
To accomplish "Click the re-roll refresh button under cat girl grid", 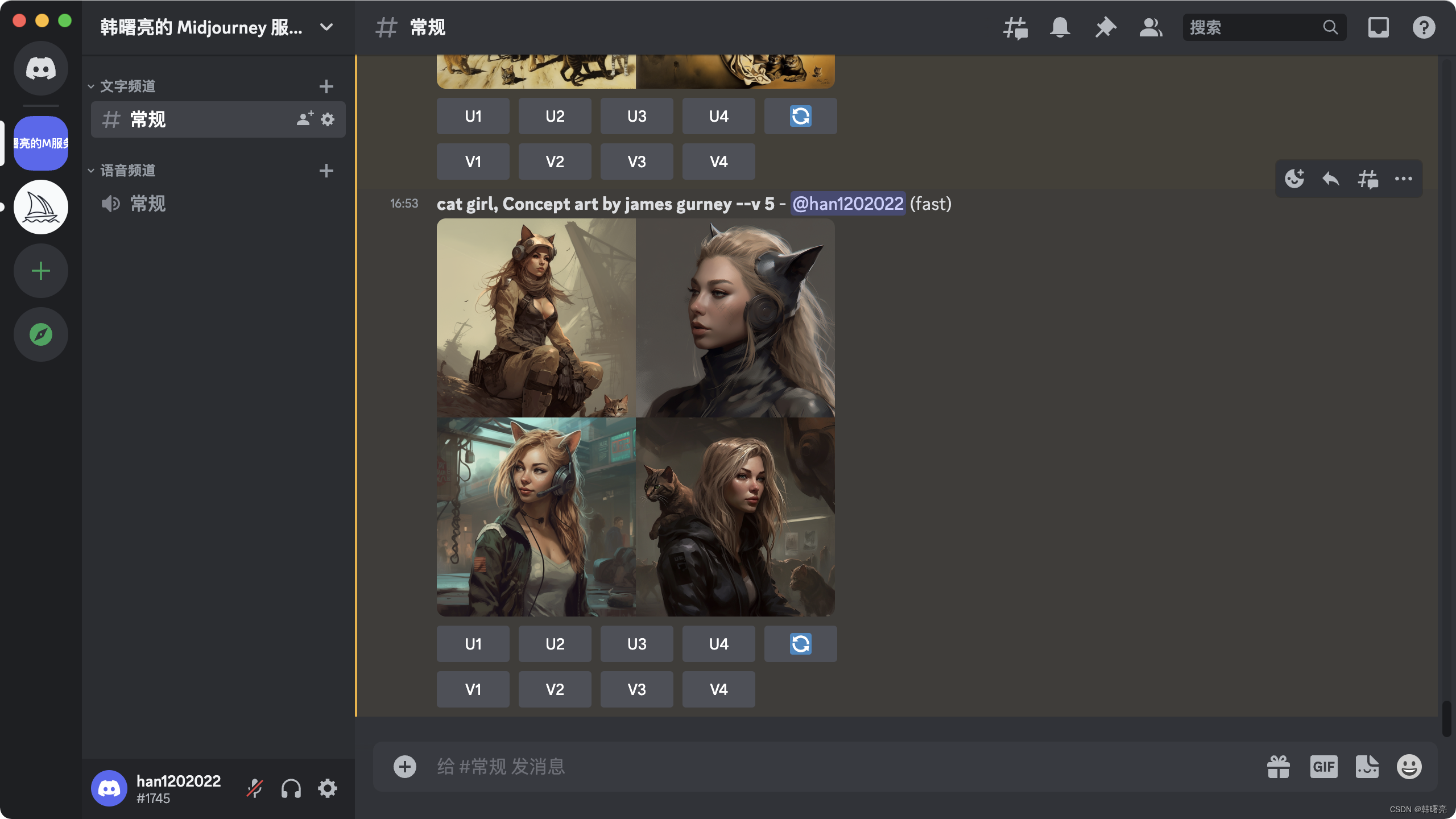I will pyautogui.click(x=800, y=644).
